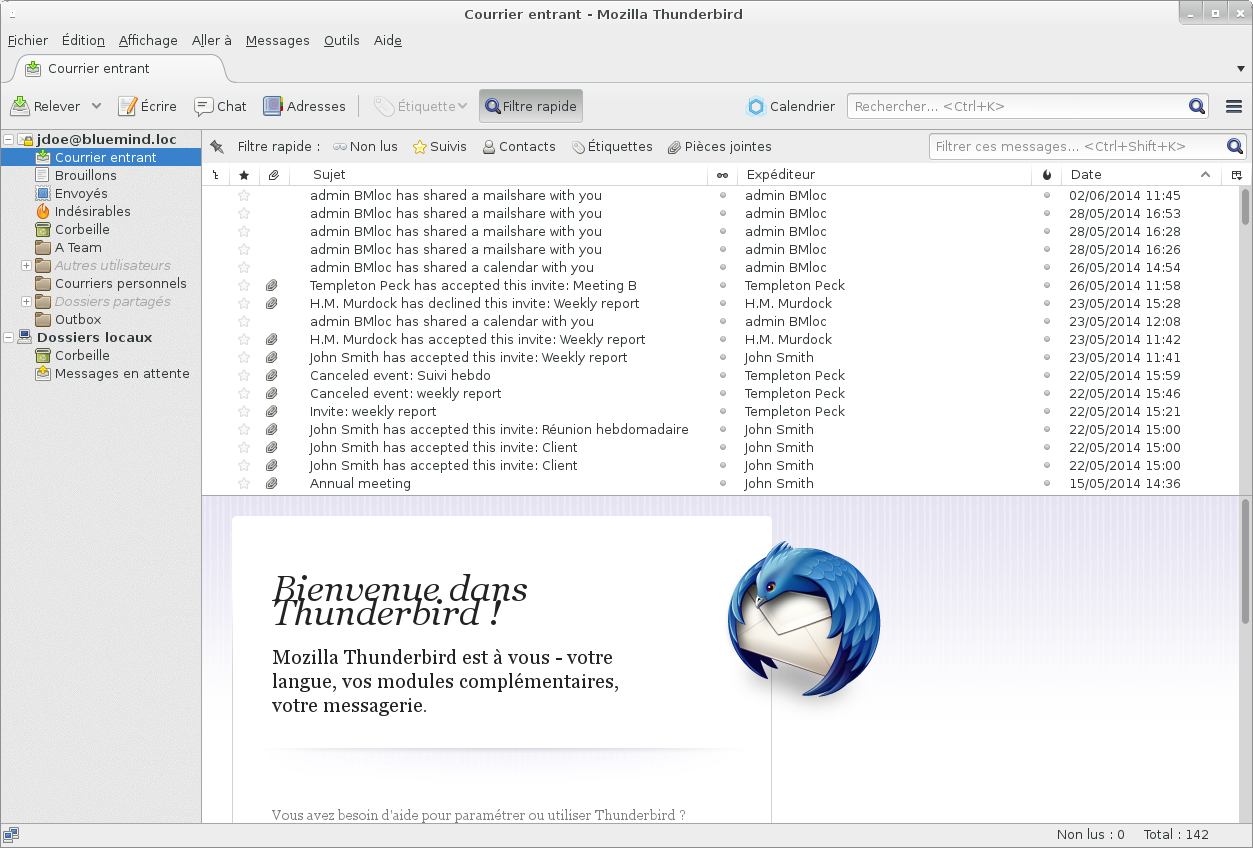The image size is (1253, 848).
Task: Select the Courrier entrant tab
Action: [120, 69]
